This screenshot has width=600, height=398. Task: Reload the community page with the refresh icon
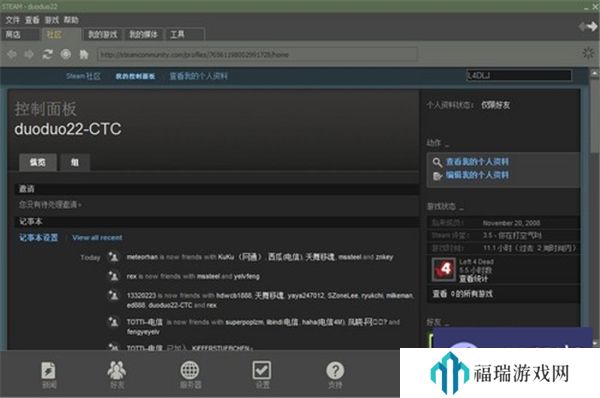47,54
